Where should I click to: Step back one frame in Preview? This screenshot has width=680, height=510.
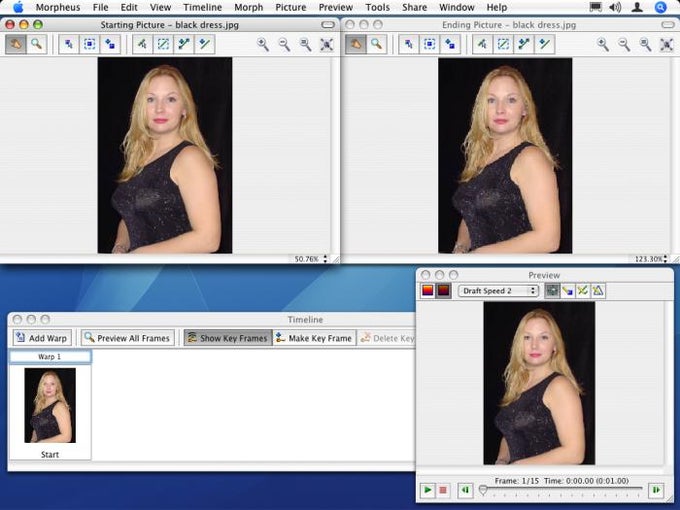coord(465,490)
